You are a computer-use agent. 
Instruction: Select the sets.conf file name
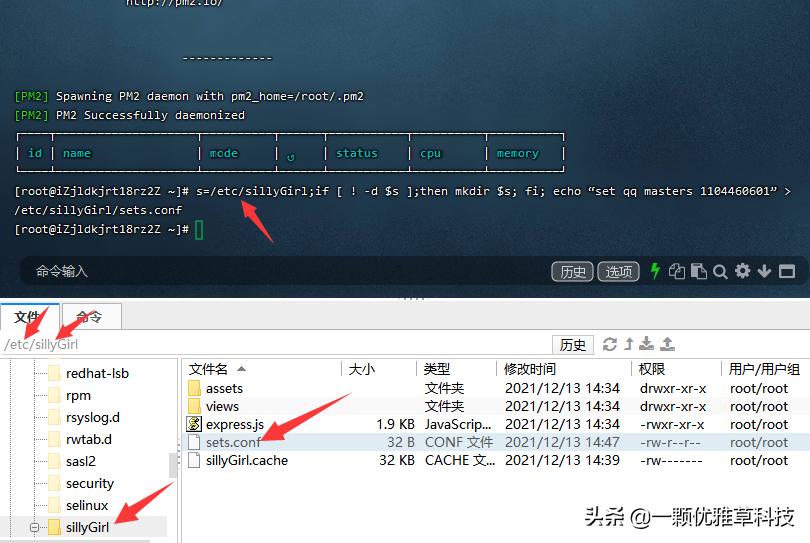[x=233, y=442]
